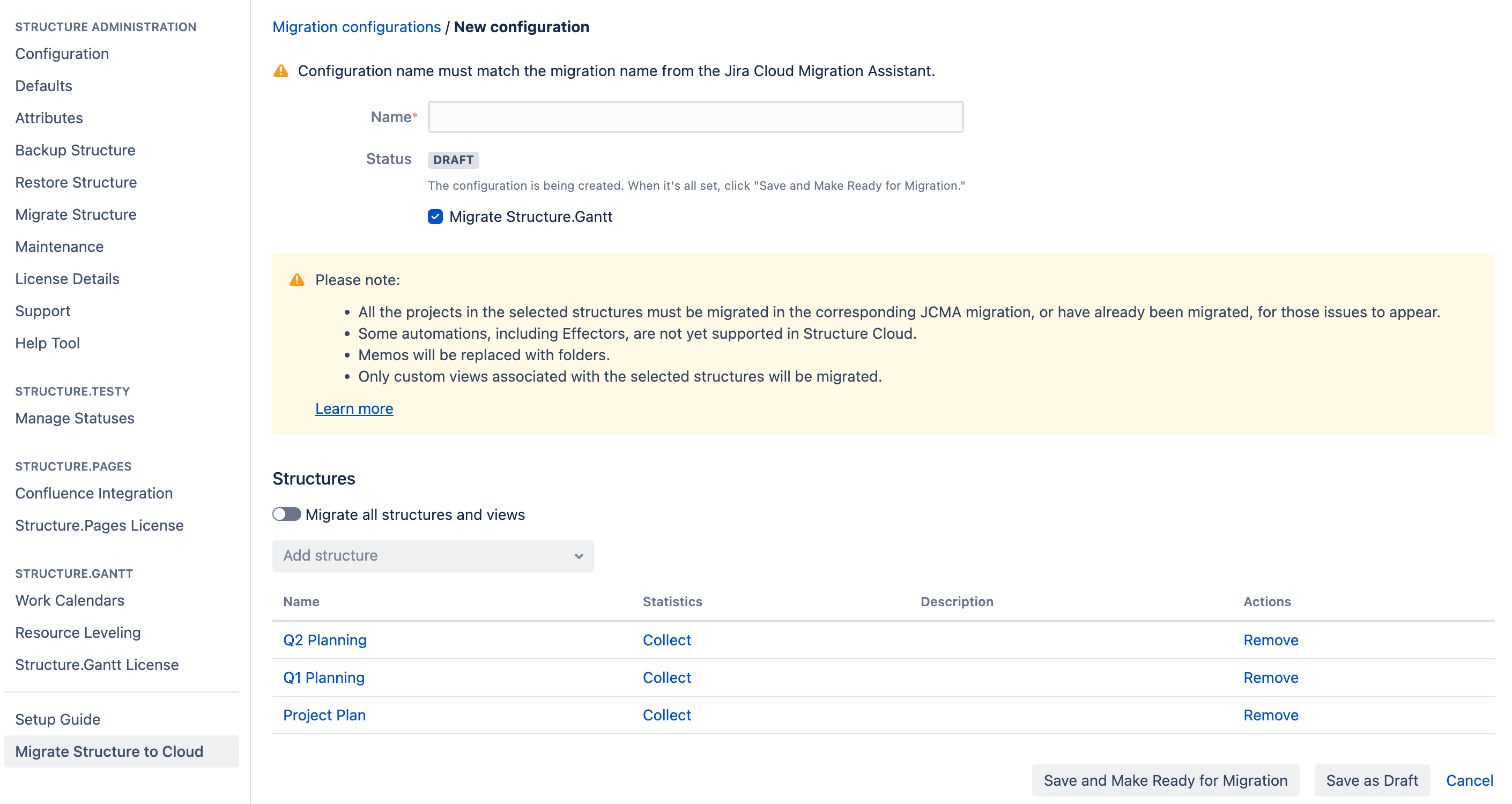Open the Backup Structure page
This screenshot has height=804, width=1512.
(x=75, y=150)
